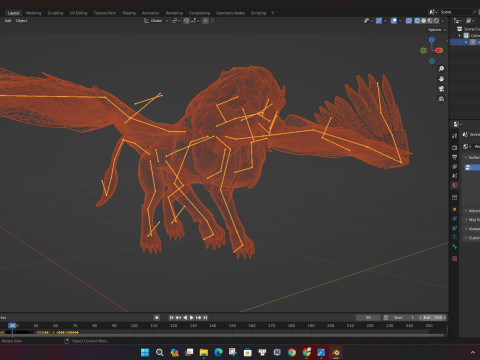480x360 pixels.
Task: Open the orange Object properties tab
Action: tap(455, 209)
